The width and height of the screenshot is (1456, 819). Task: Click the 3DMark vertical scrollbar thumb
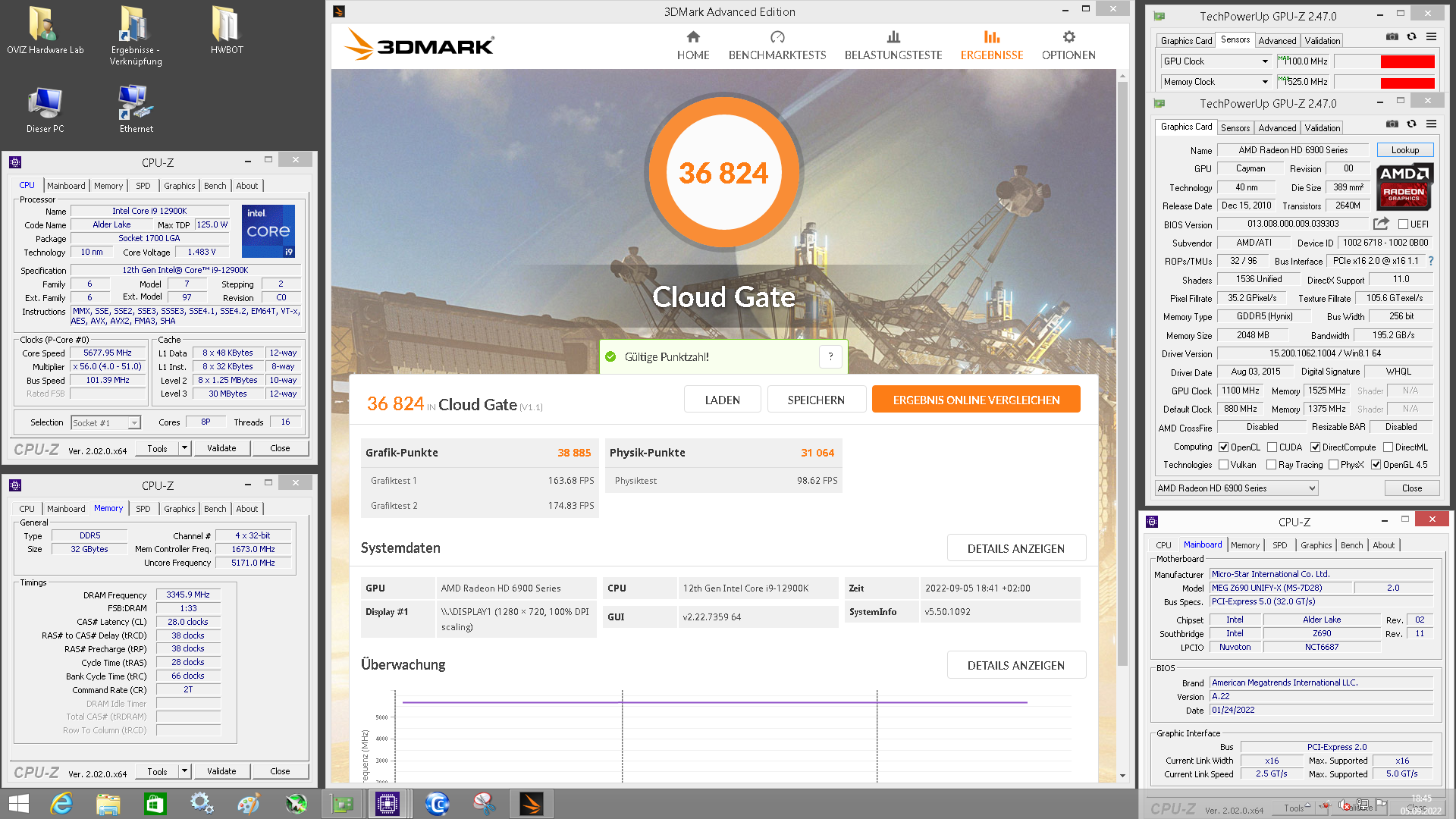(1123, 375)
